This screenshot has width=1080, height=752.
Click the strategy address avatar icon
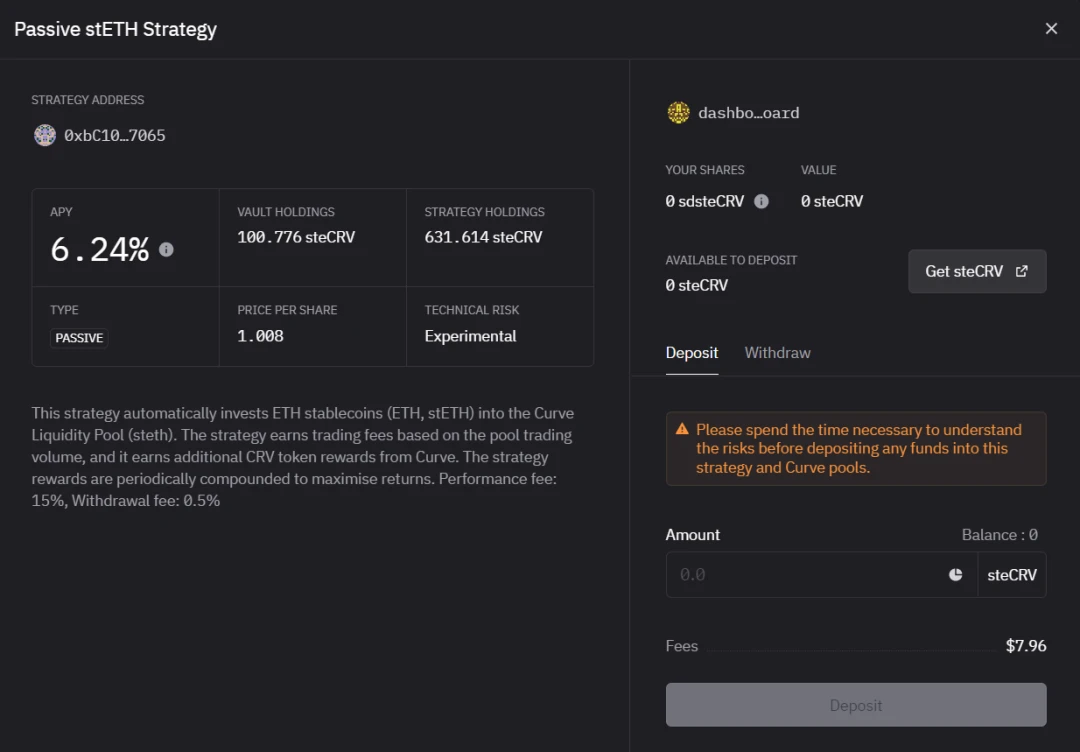45,135
